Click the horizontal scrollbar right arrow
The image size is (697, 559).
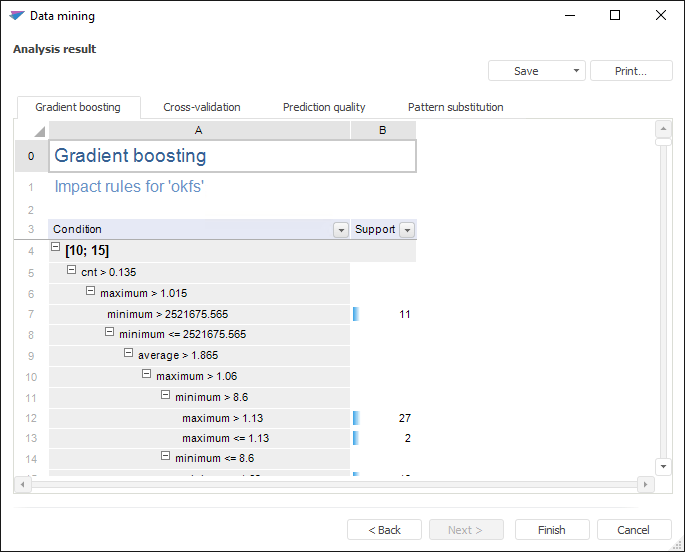(x=646, y=485)
